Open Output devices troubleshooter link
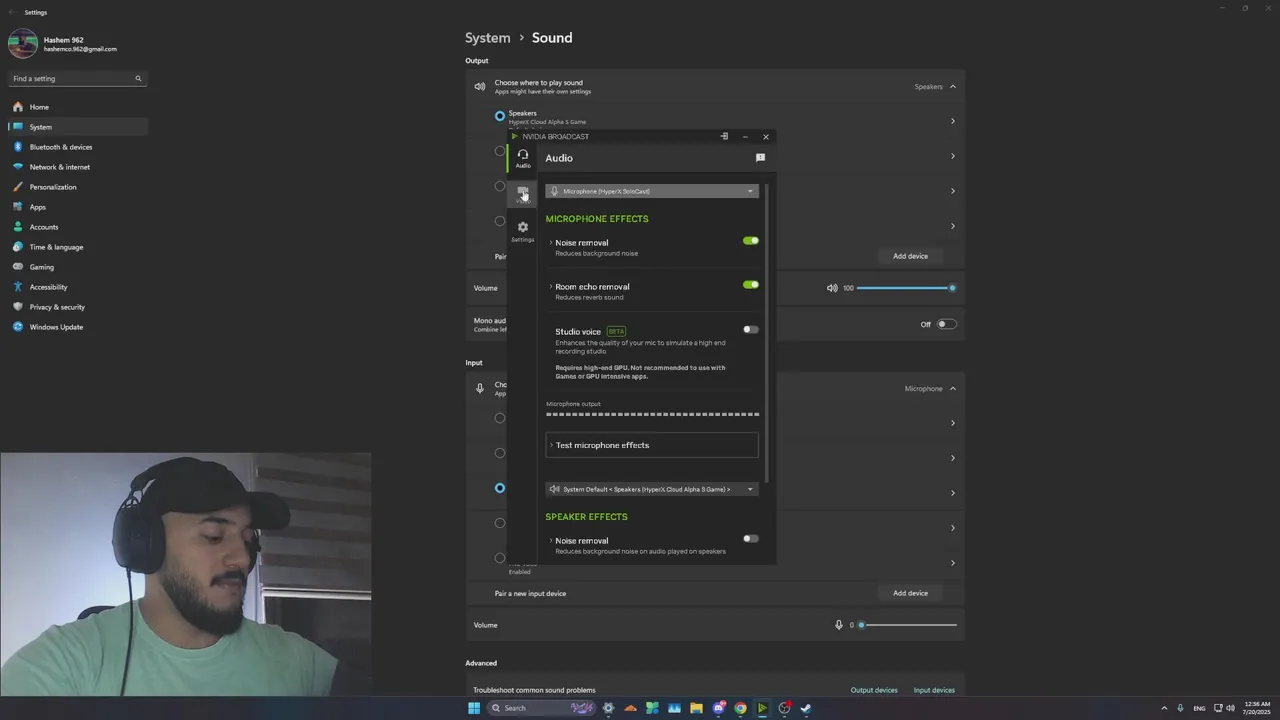This screenshot has height=720, width=1280. pyautogui.click(x=874, y=690)
